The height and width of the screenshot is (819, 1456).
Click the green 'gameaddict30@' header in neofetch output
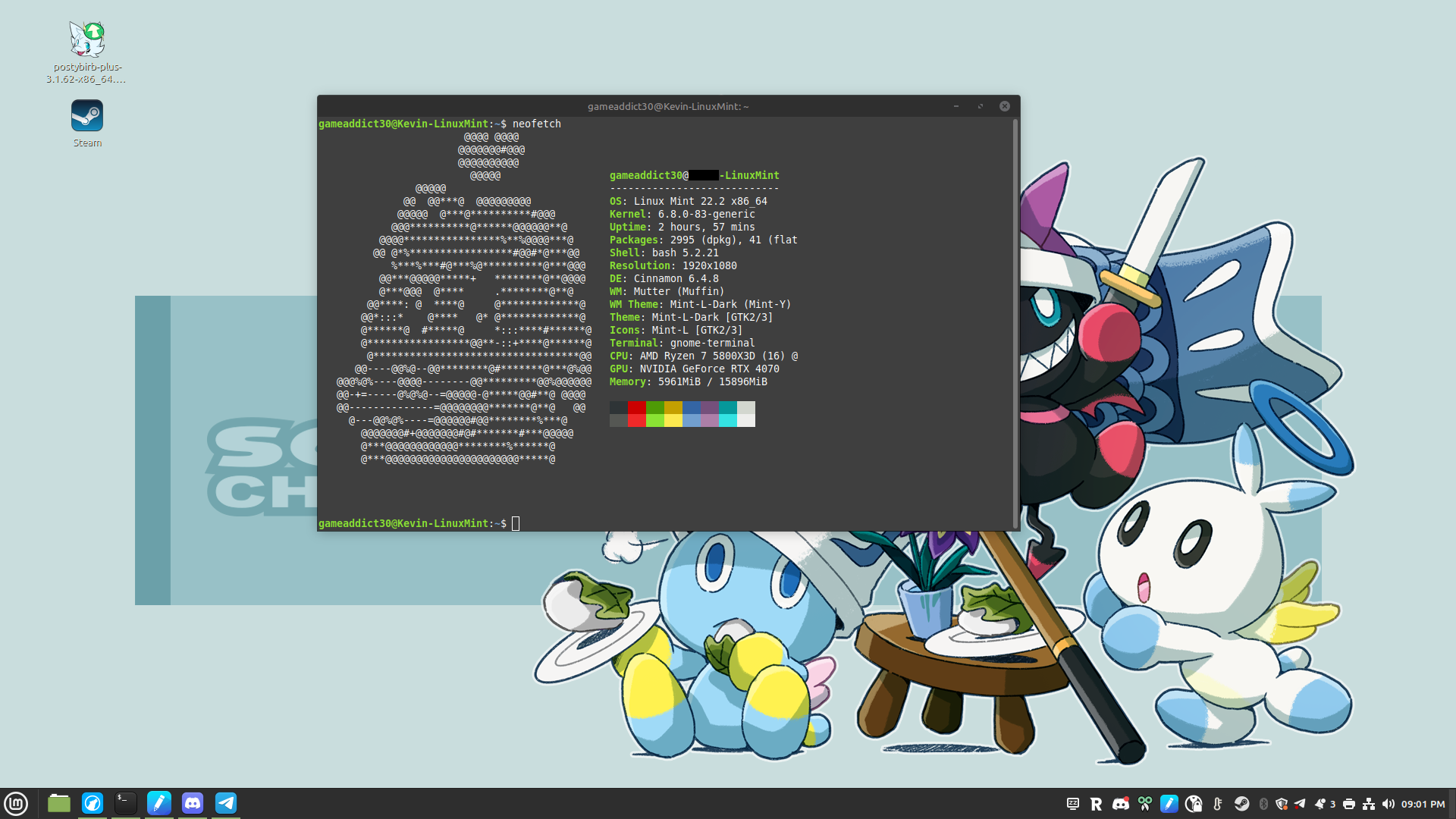(x=649, y=175)
